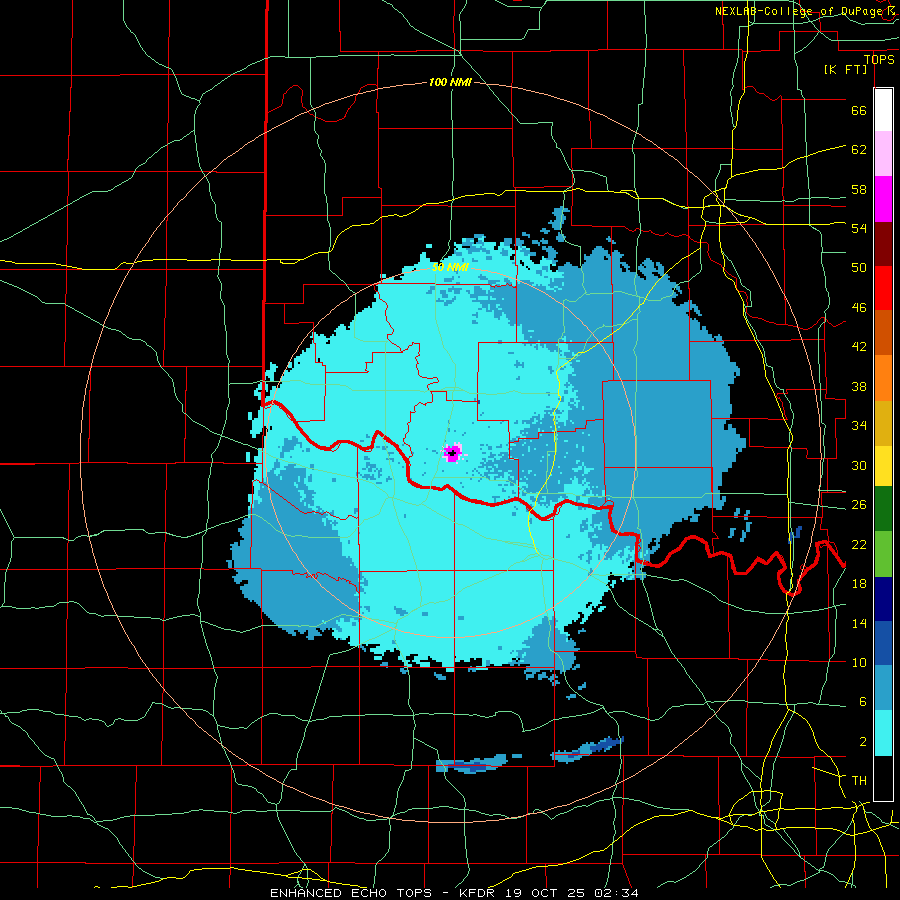This screenshot has height=900, width=900.
Task: Click the navy blue 22 kft legend swatch
Action: (x=883, y=599)
